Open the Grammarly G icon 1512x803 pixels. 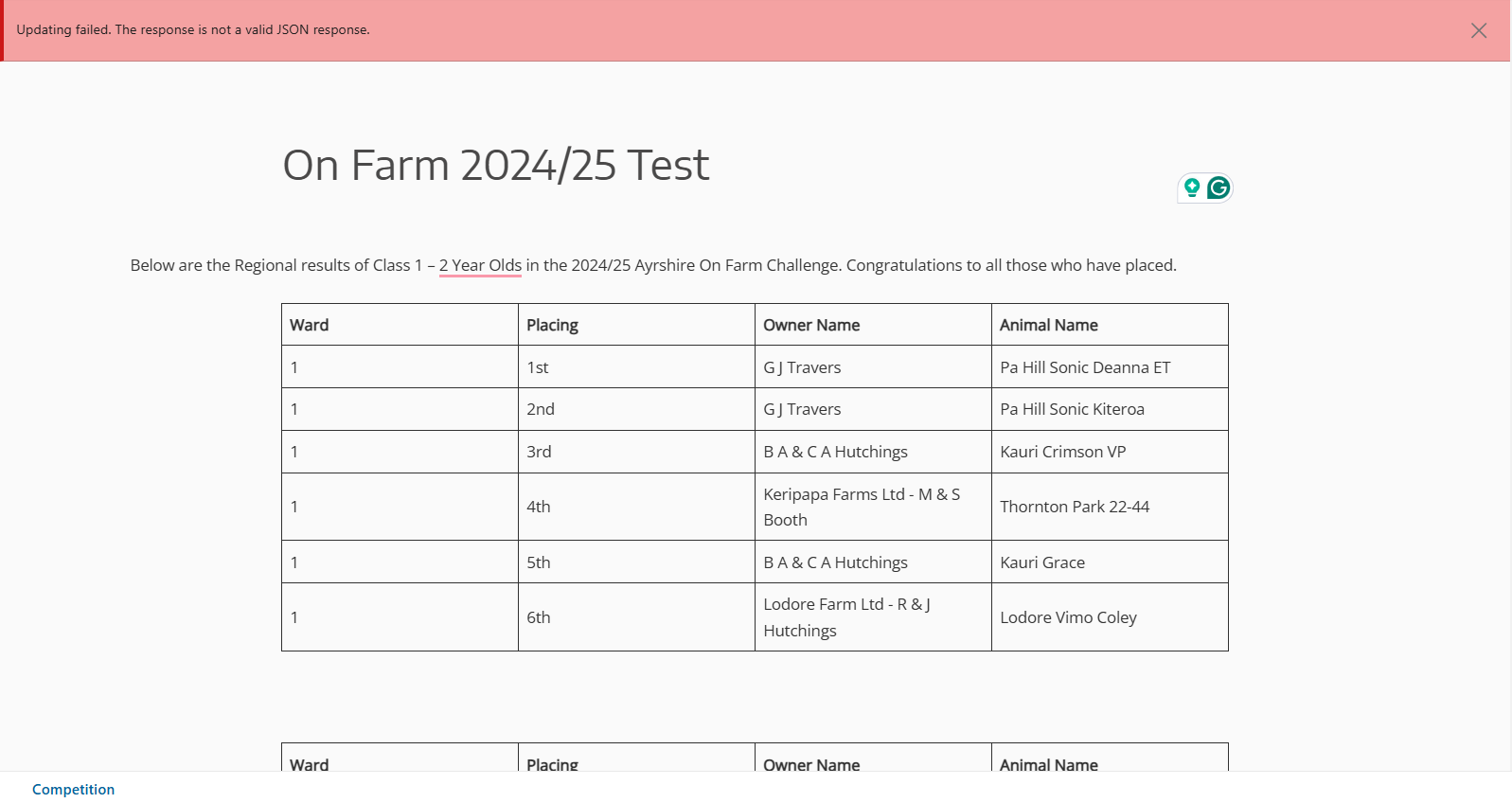[1218, 187]
